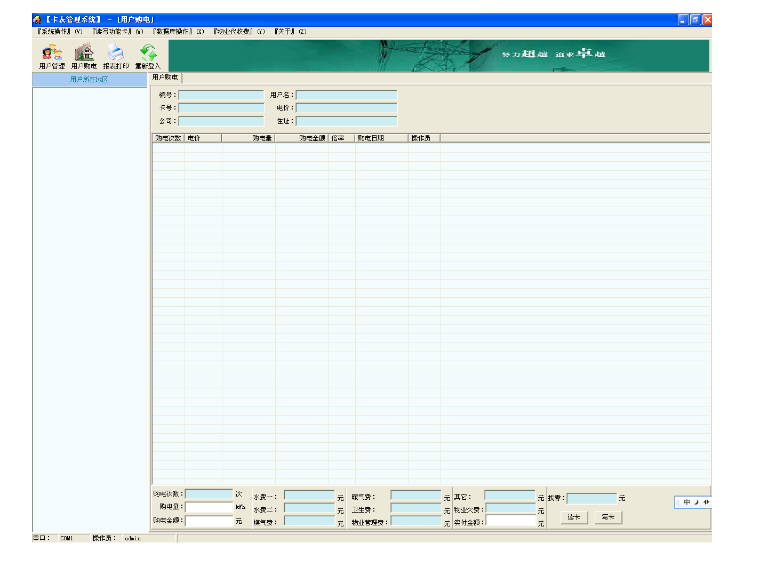
Task: Click the 重新登入 green arrows icon
Action: click(x=148, y=54)
